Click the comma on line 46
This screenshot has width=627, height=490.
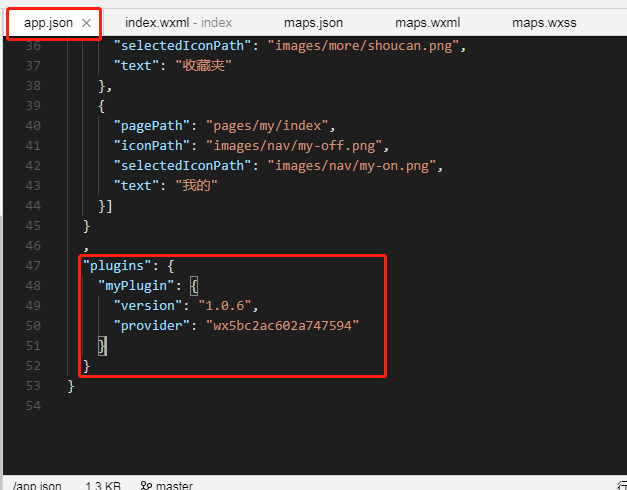pos(86,248)
